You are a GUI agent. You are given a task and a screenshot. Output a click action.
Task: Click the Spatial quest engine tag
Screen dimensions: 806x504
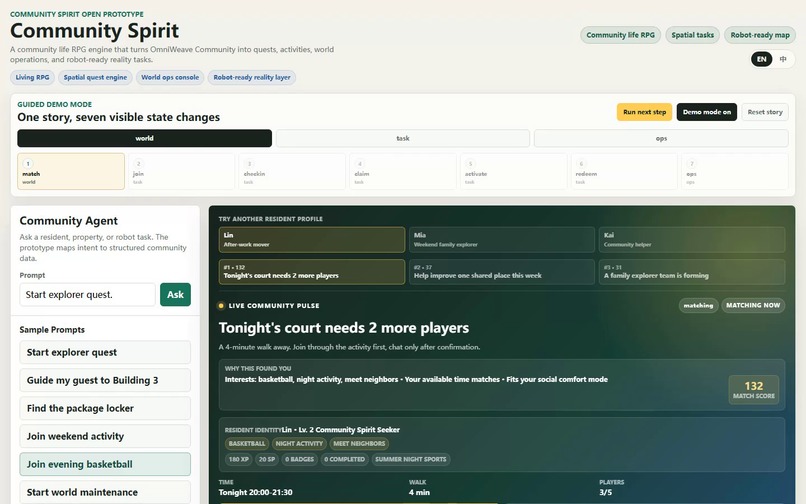(x=95, y=77)
